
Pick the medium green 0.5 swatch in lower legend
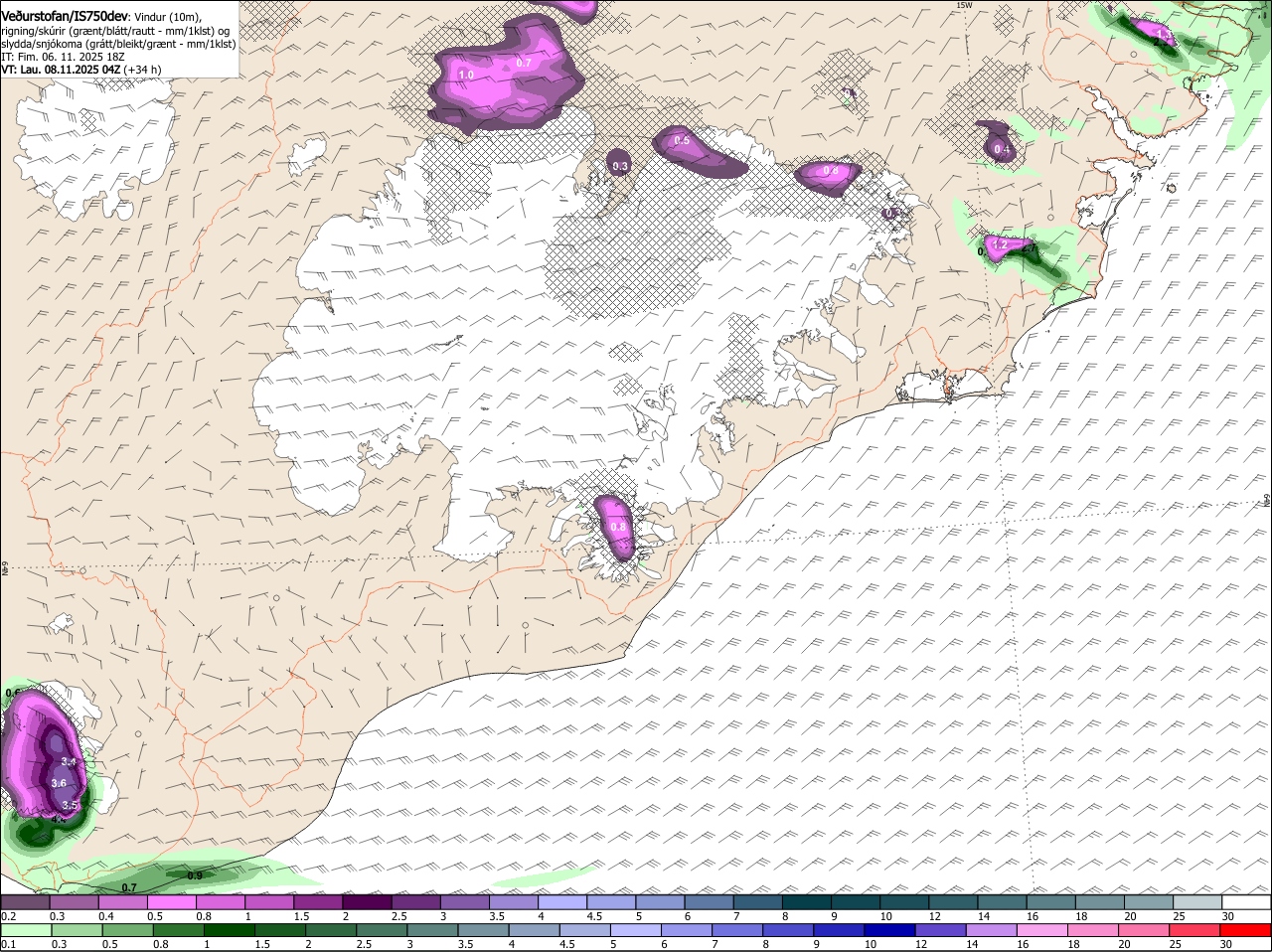click(x=127, y=929)
